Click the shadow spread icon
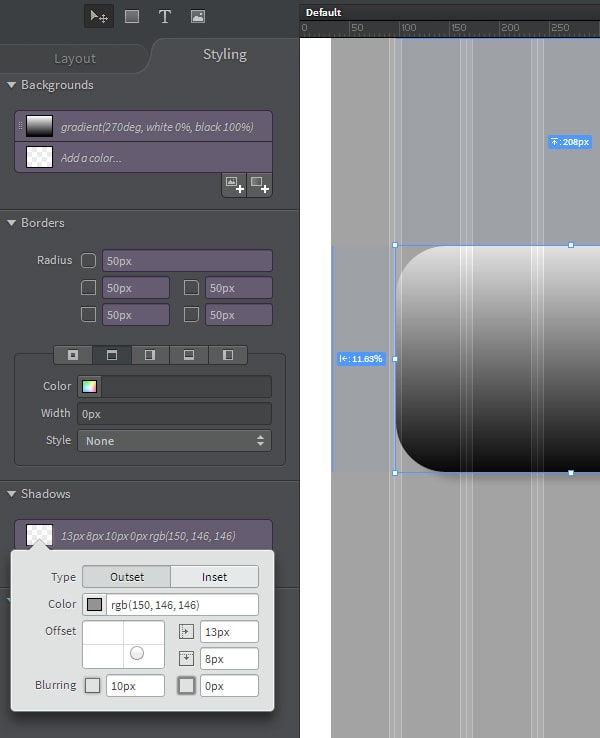This screenshot has width=600, height=738. click(186, 685)
